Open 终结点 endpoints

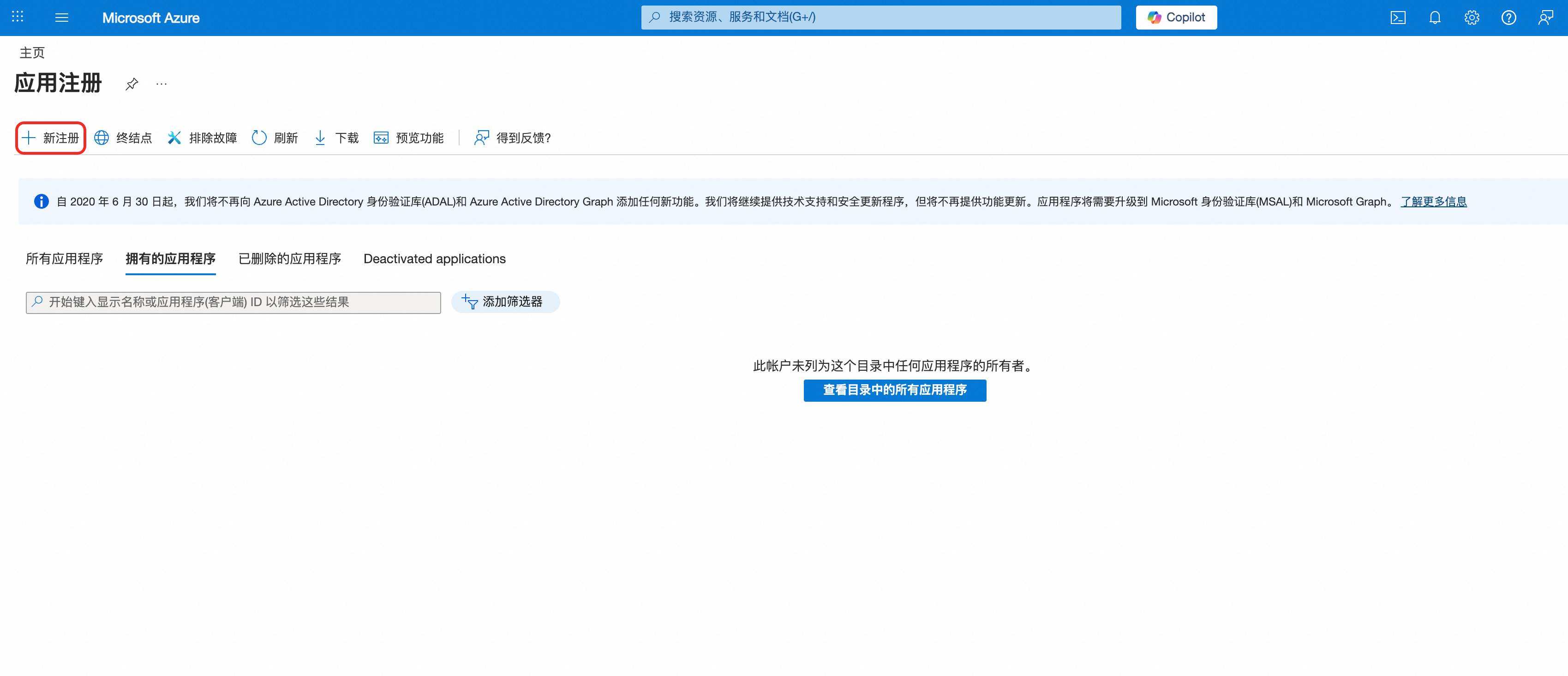click(x=124, y=138)
